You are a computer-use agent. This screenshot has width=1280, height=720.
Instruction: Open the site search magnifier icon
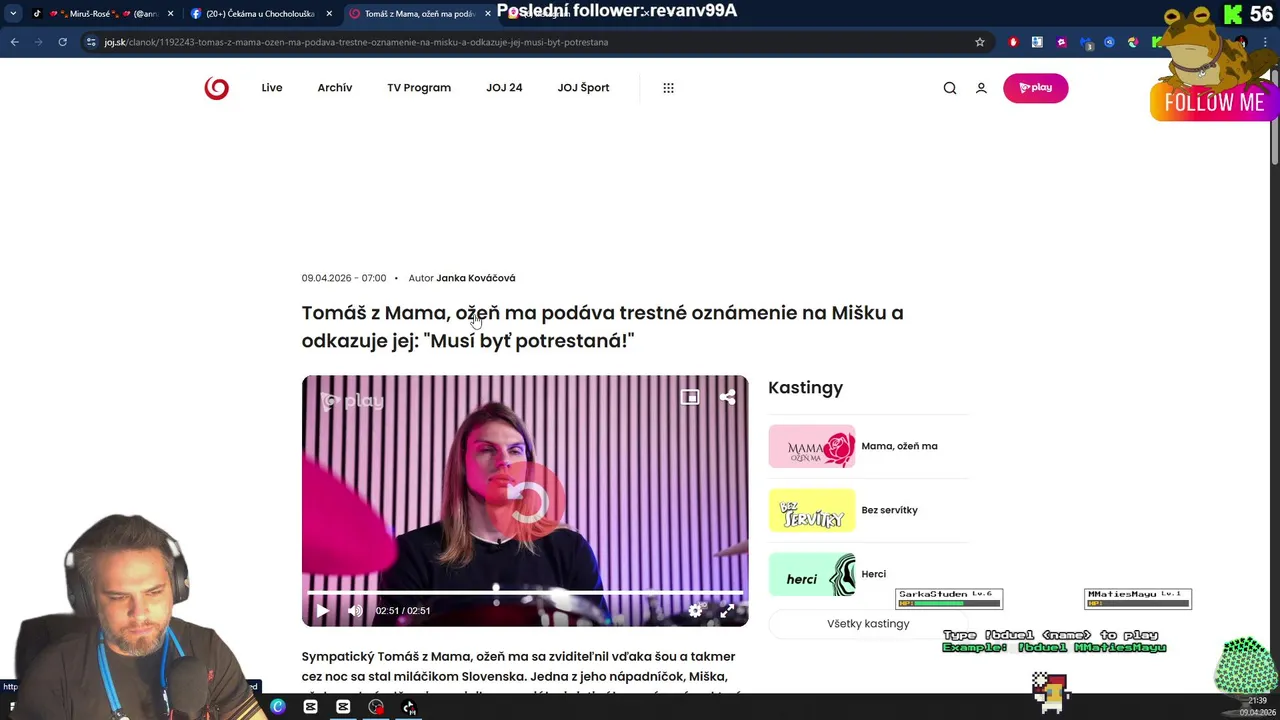(x=950, y=88)
